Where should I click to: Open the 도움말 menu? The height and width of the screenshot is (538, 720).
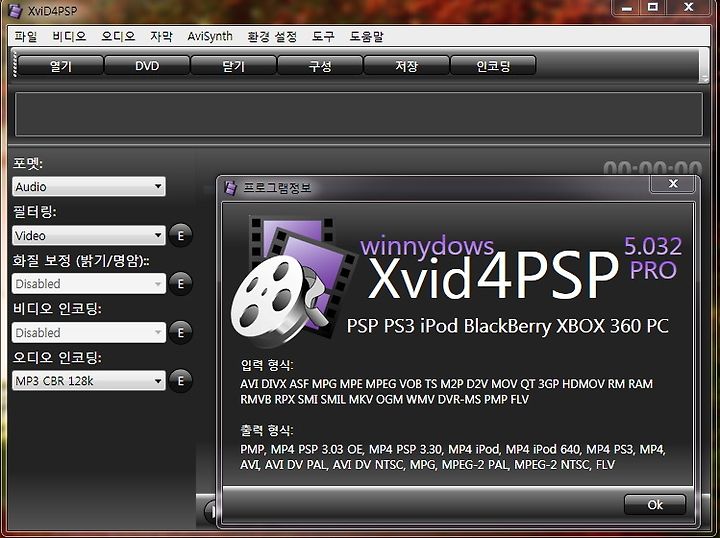366,36
